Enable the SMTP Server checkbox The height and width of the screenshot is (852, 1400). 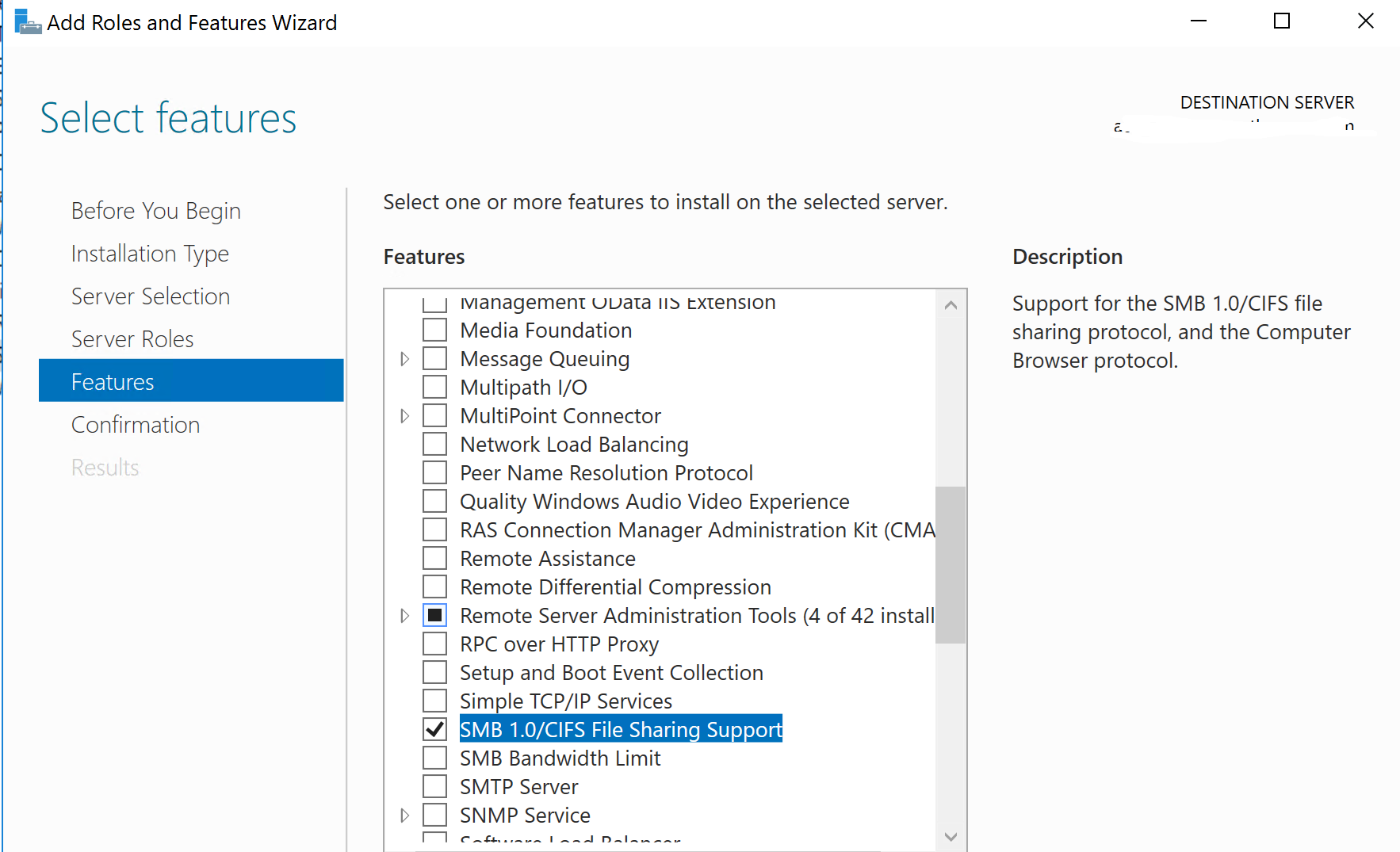pyautogui.click(x=434, y=787)
